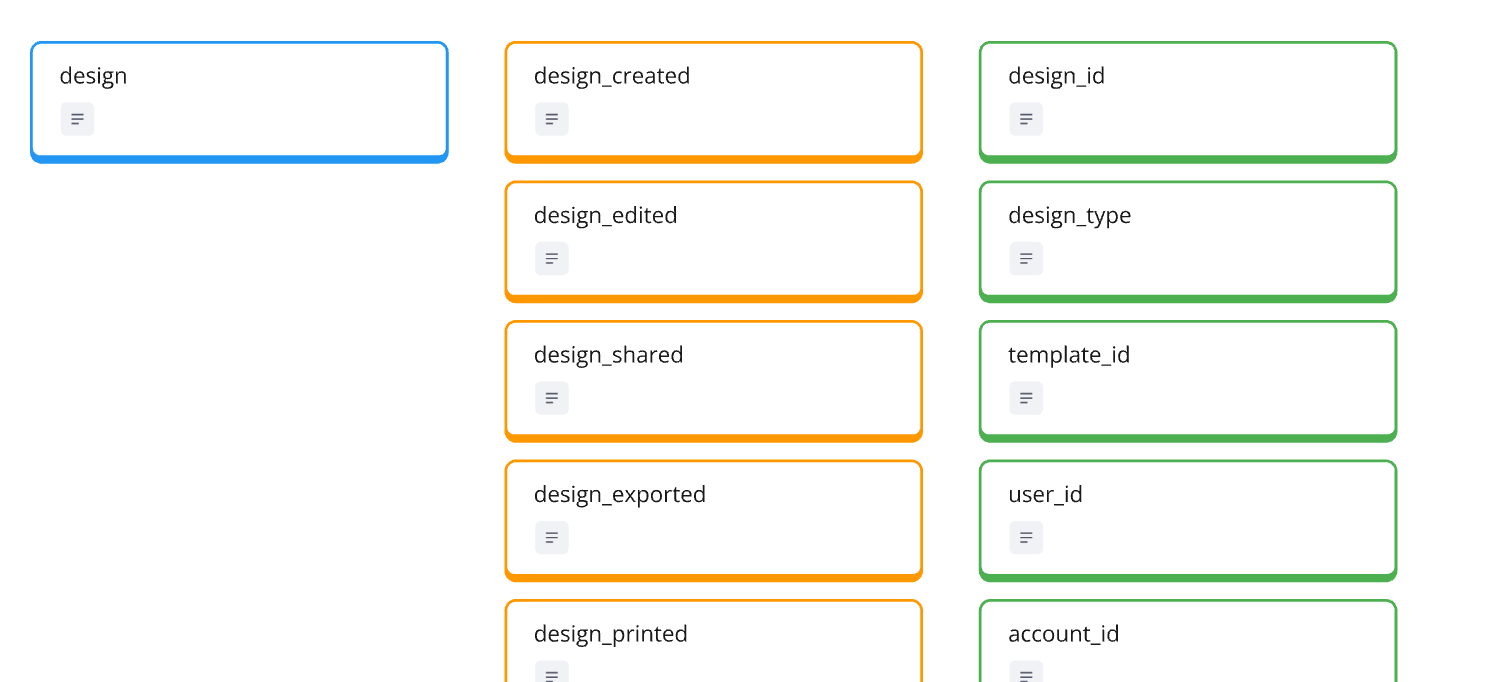Click description icon on template_id card
The height and width of the screenshot is (682, 1504).
coord(1025,398)
